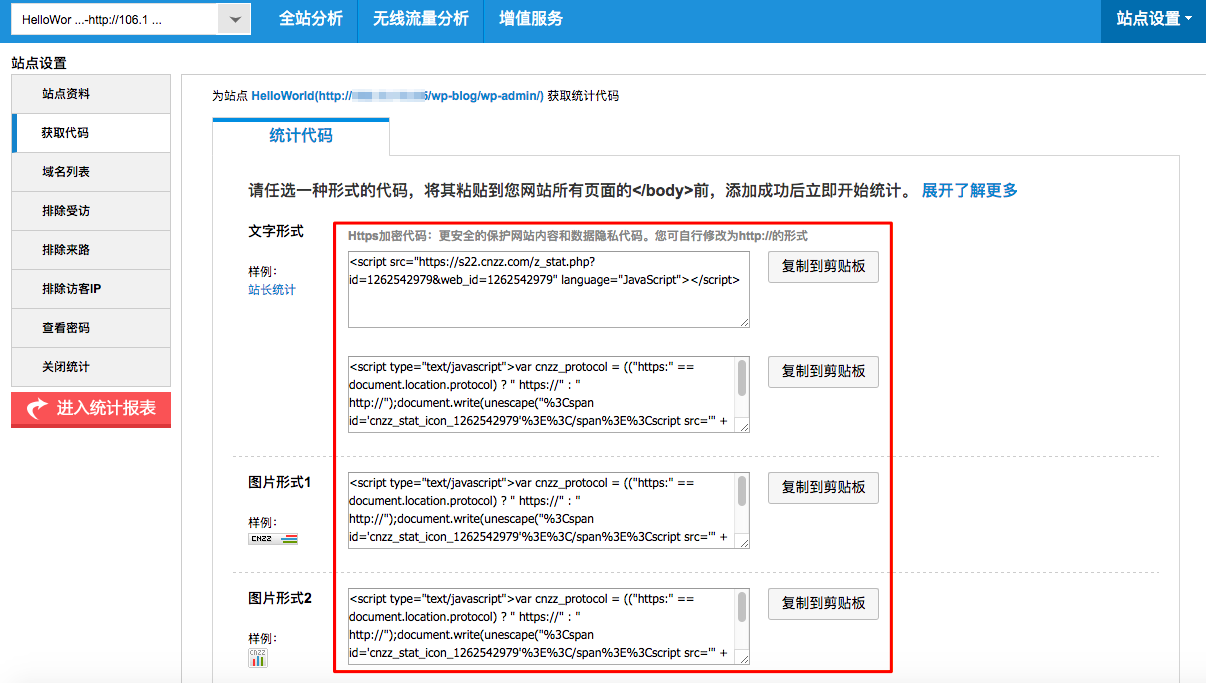Expand the 站点设置 menu in top bar

point(1153,19)
